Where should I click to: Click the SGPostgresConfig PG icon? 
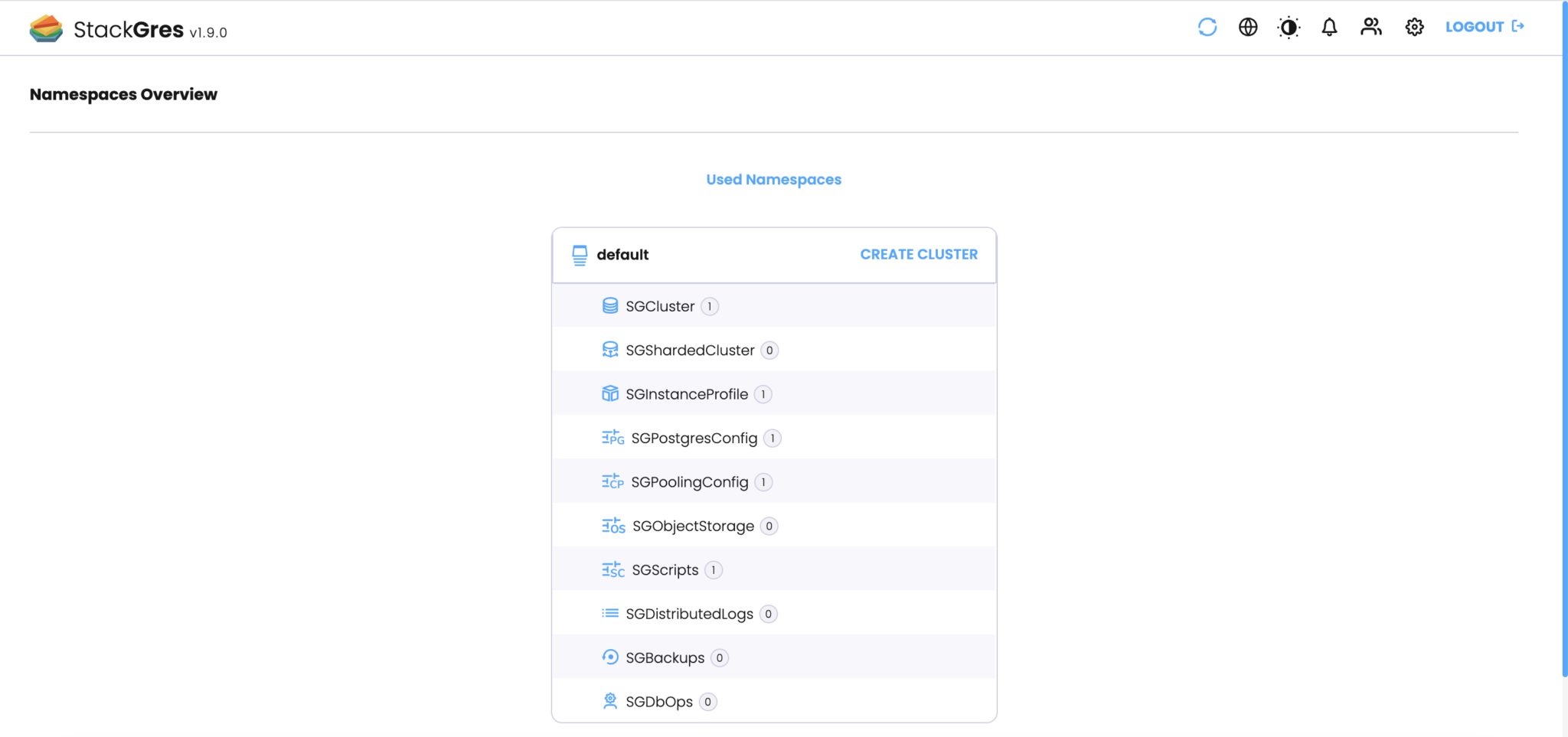(613, 438)
